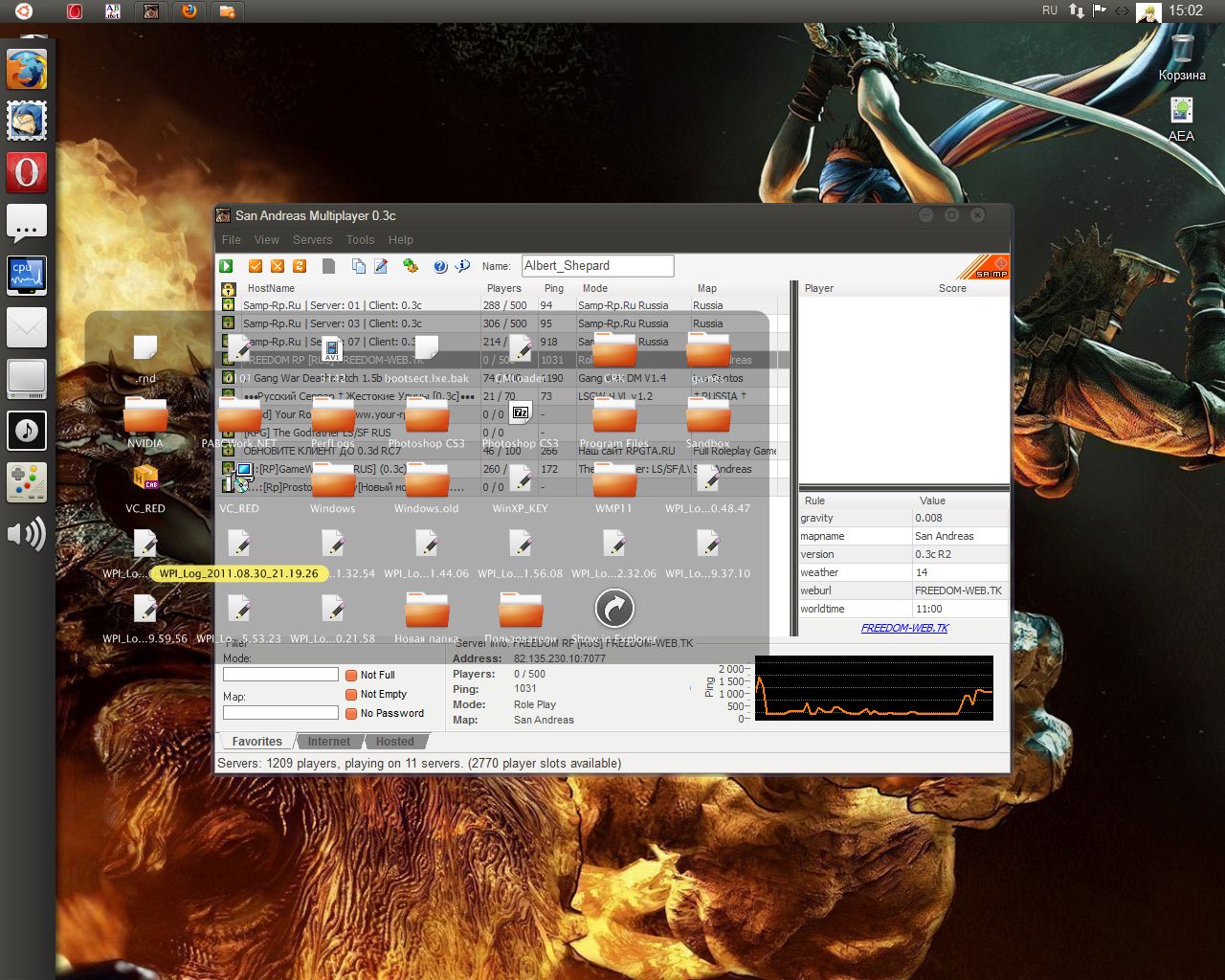
Task: Click the Ubuntu logo in top panel
Action: [x=24, y=11]
